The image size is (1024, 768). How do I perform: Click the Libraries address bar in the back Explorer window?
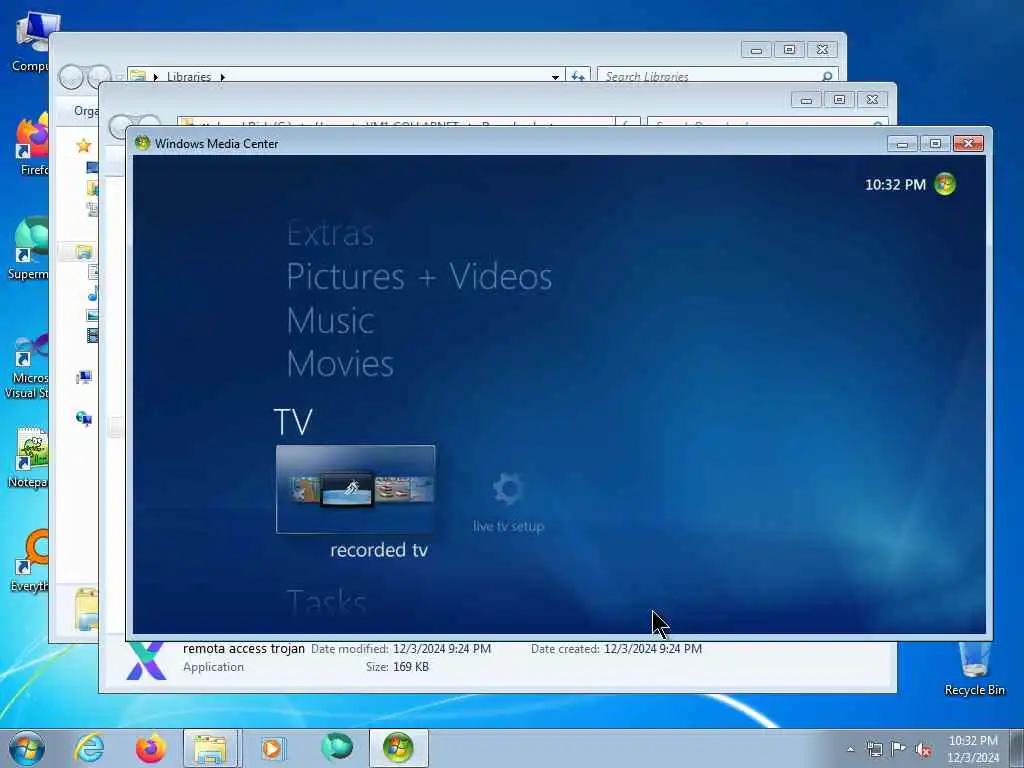tap(346, 76)
